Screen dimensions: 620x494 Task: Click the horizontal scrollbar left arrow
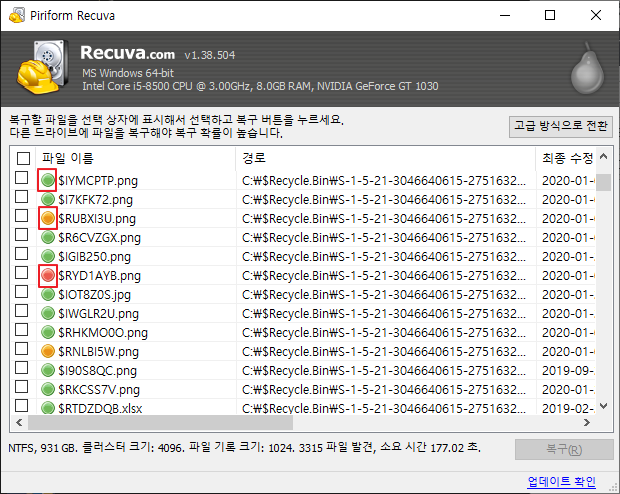(x=19, y=422)
